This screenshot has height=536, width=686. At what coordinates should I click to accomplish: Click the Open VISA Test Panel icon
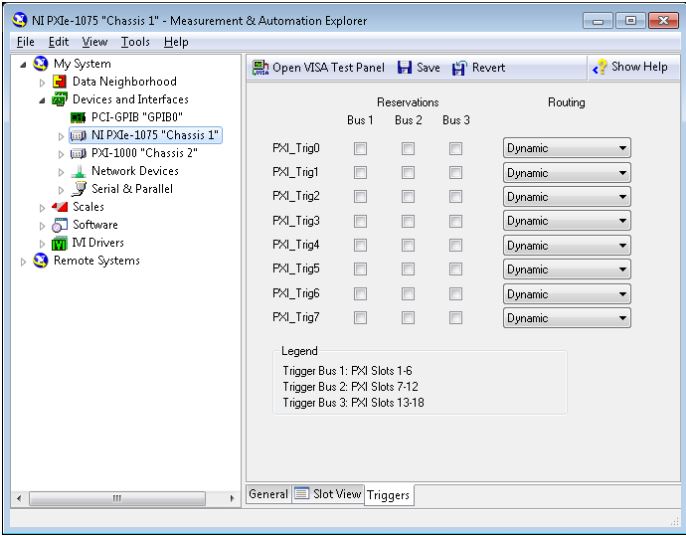[260, 68]
